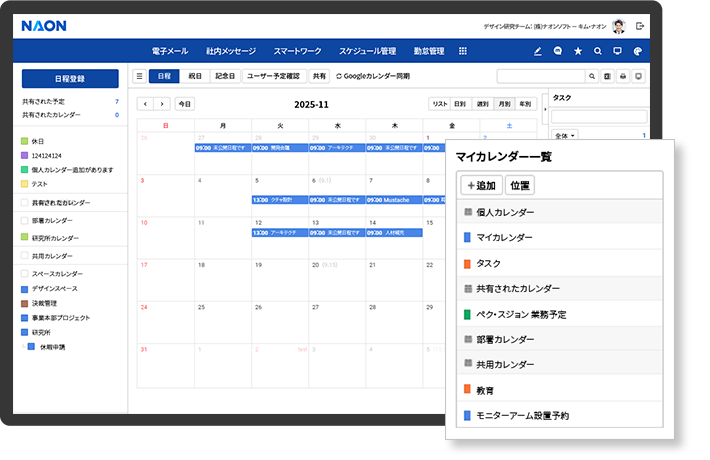The image size is (710, 460).
Task: Click the ＋追加 button in マイカレンダー一覧
Action: [x=481, y=185]
